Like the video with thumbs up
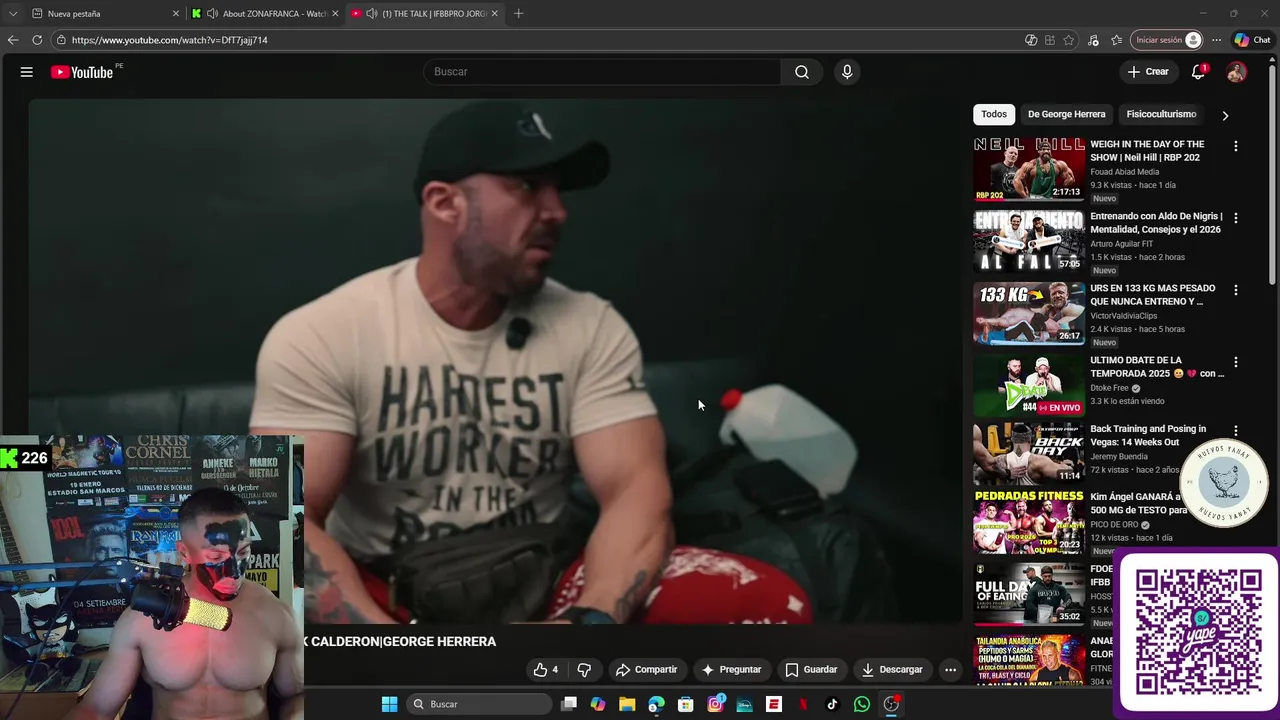 (x=546, y=670)
